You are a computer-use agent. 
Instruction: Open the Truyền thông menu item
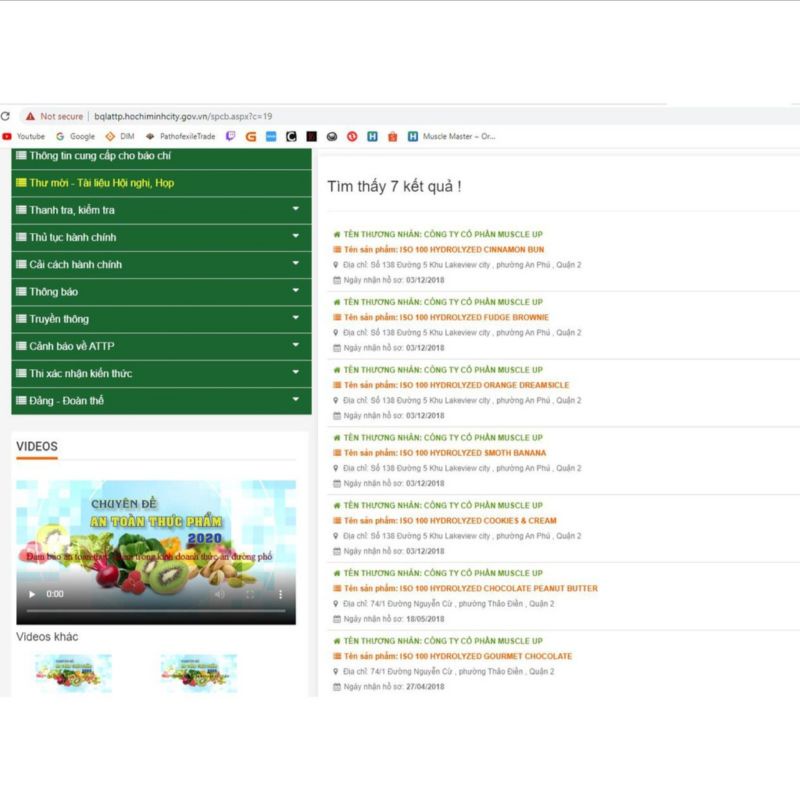pyautogui.click(x=161, y=319)
